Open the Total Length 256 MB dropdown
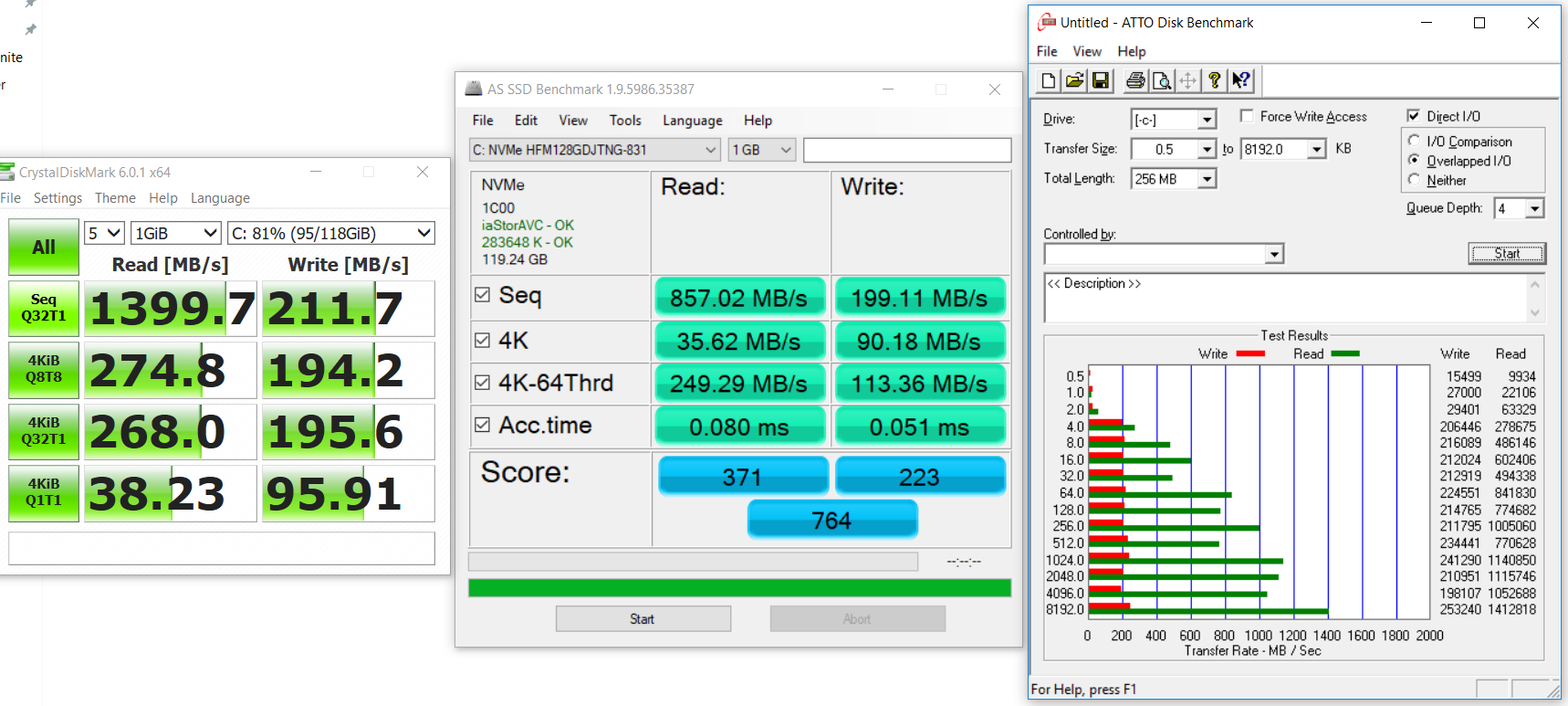The image size is (1568, 706). [1207, 179]
